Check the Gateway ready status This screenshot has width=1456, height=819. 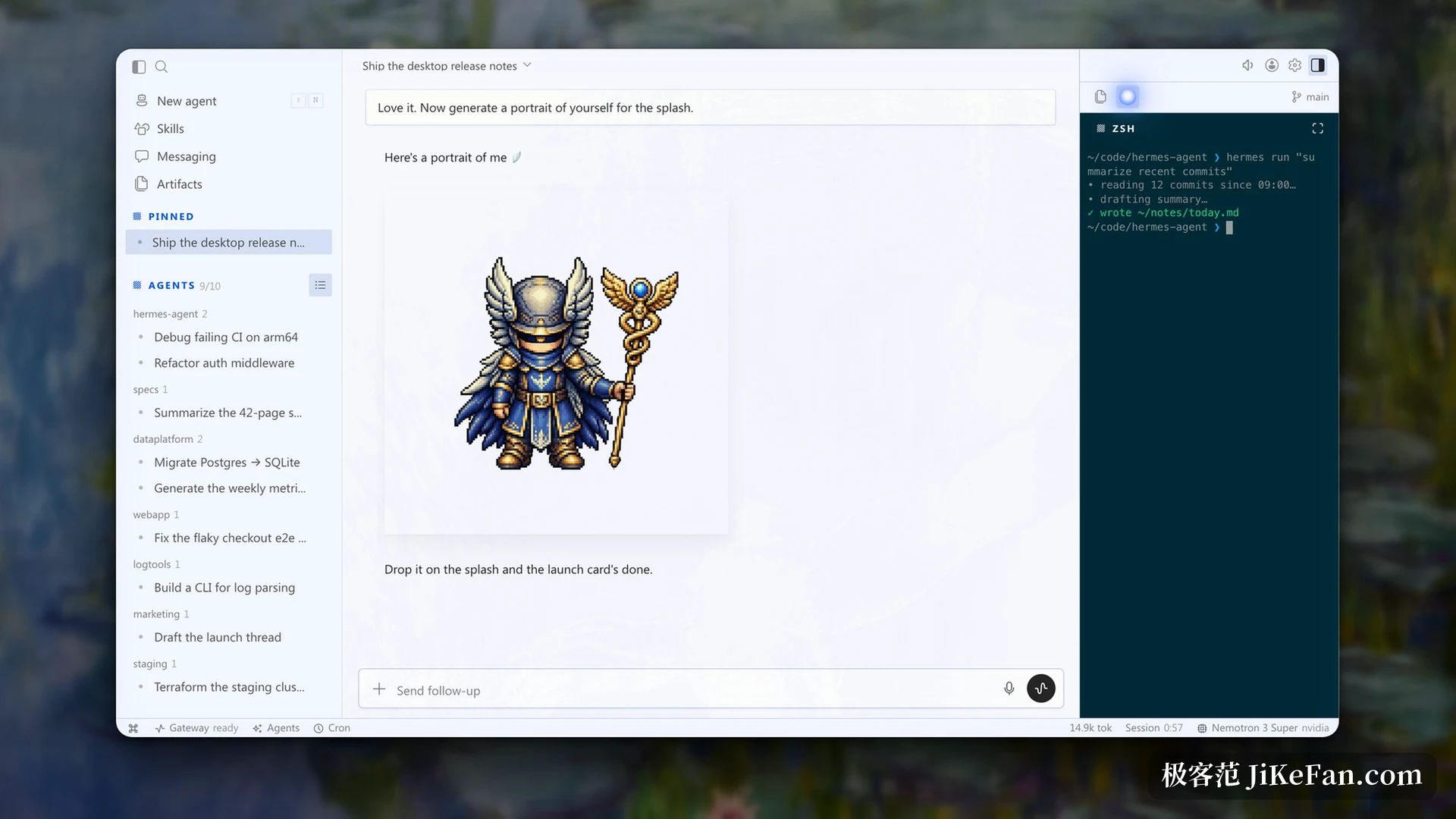[196, 728]
